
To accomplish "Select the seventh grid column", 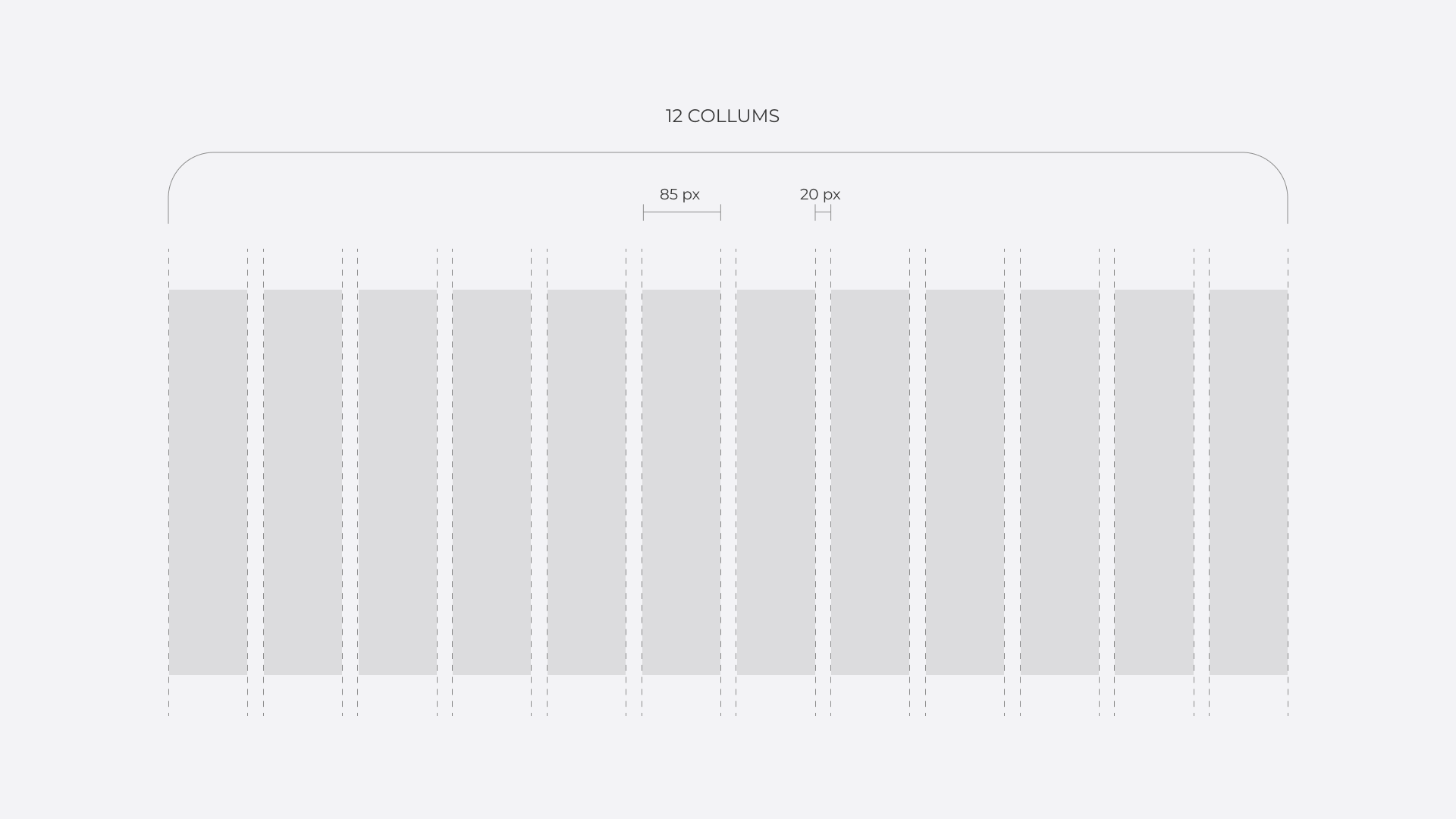I will pos(776,482).
